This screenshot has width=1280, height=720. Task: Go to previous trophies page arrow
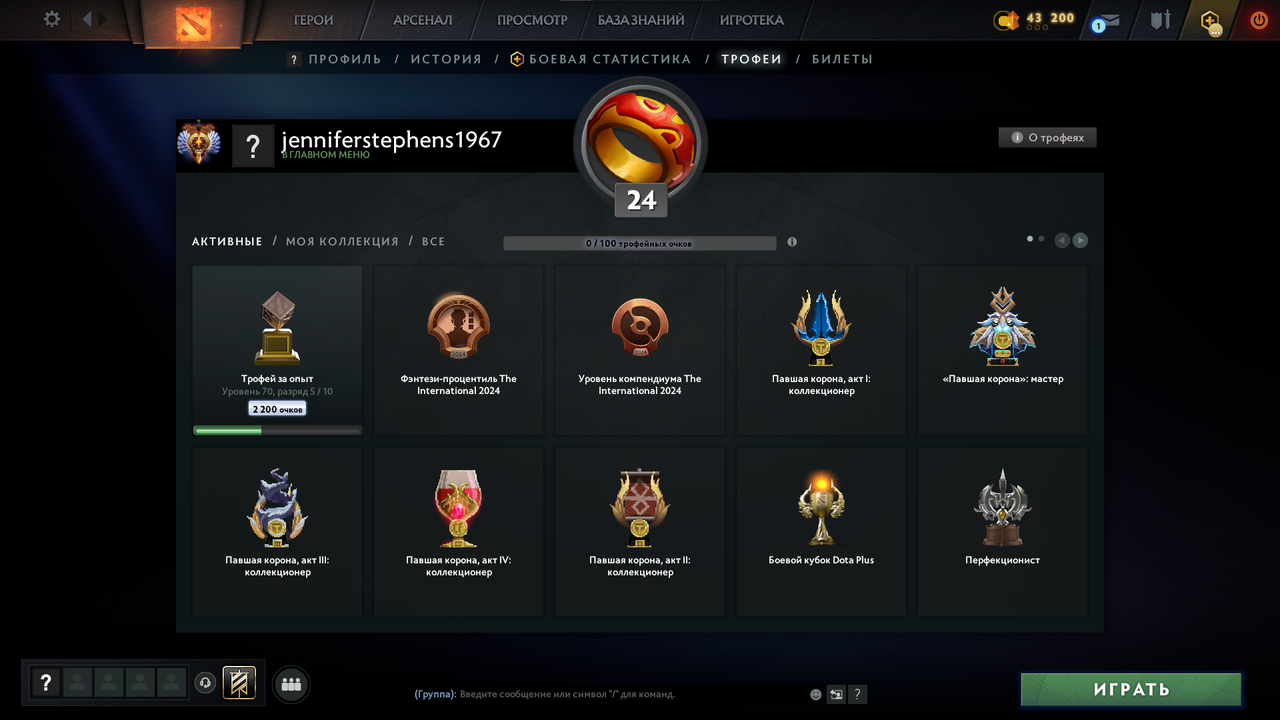pyautogui.click(x=1062, y=240)
